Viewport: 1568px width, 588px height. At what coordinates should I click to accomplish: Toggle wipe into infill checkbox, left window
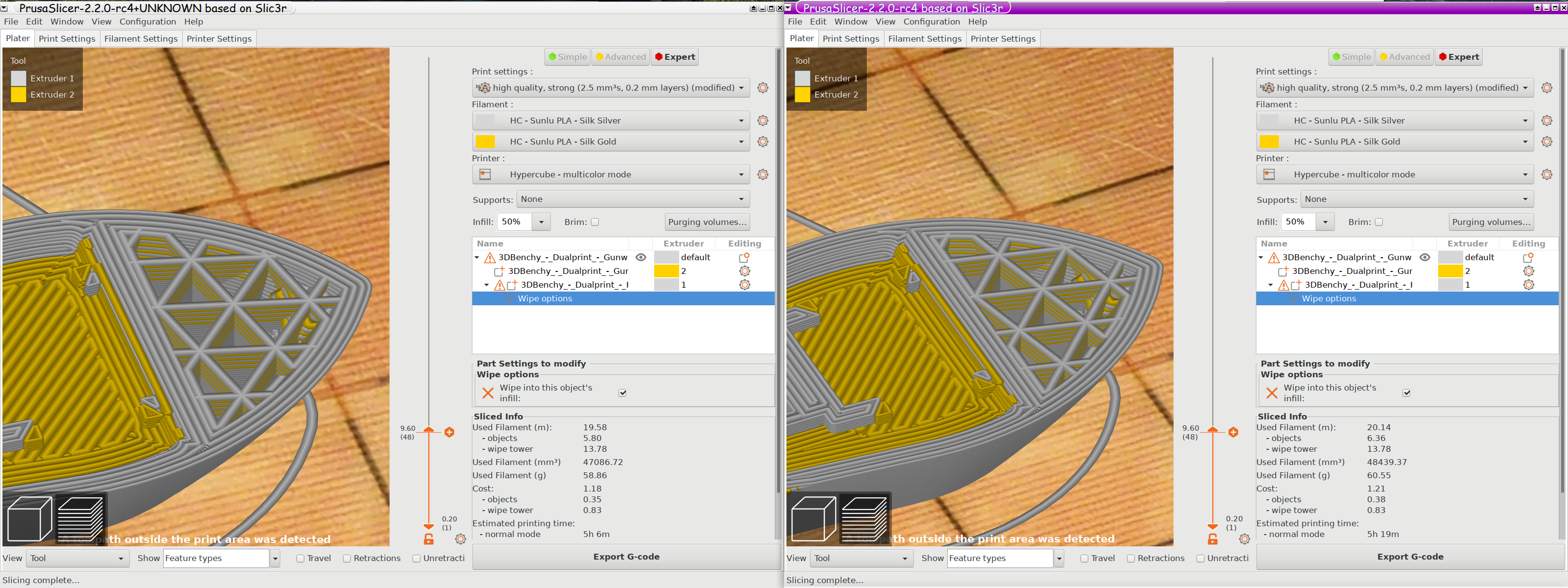point(622,393)
